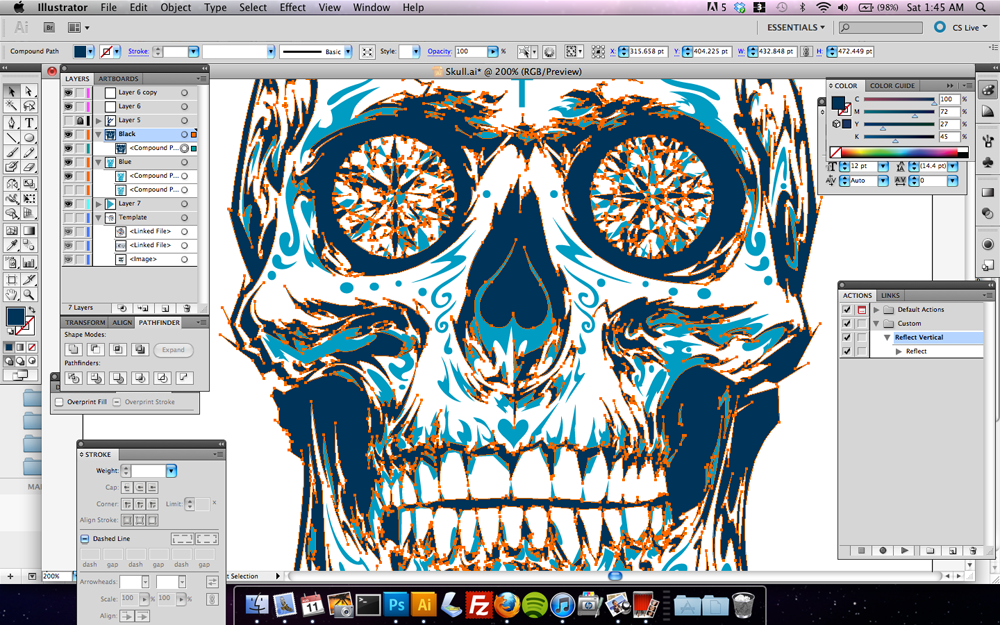Select the Hand tool
Image resolution: width=1000 pixels, height=625 pixels.
[x=11, y=295]
